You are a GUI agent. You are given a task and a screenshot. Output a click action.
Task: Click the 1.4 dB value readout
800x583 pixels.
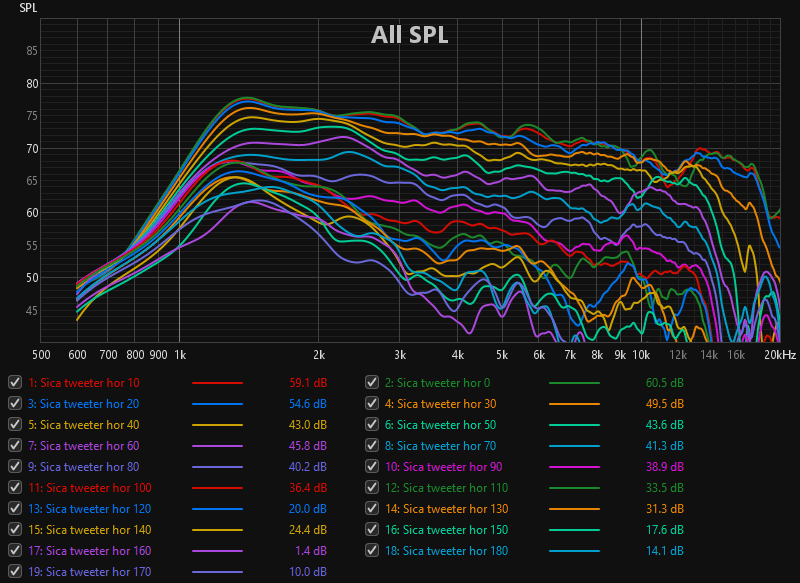(x=311, y=550)
